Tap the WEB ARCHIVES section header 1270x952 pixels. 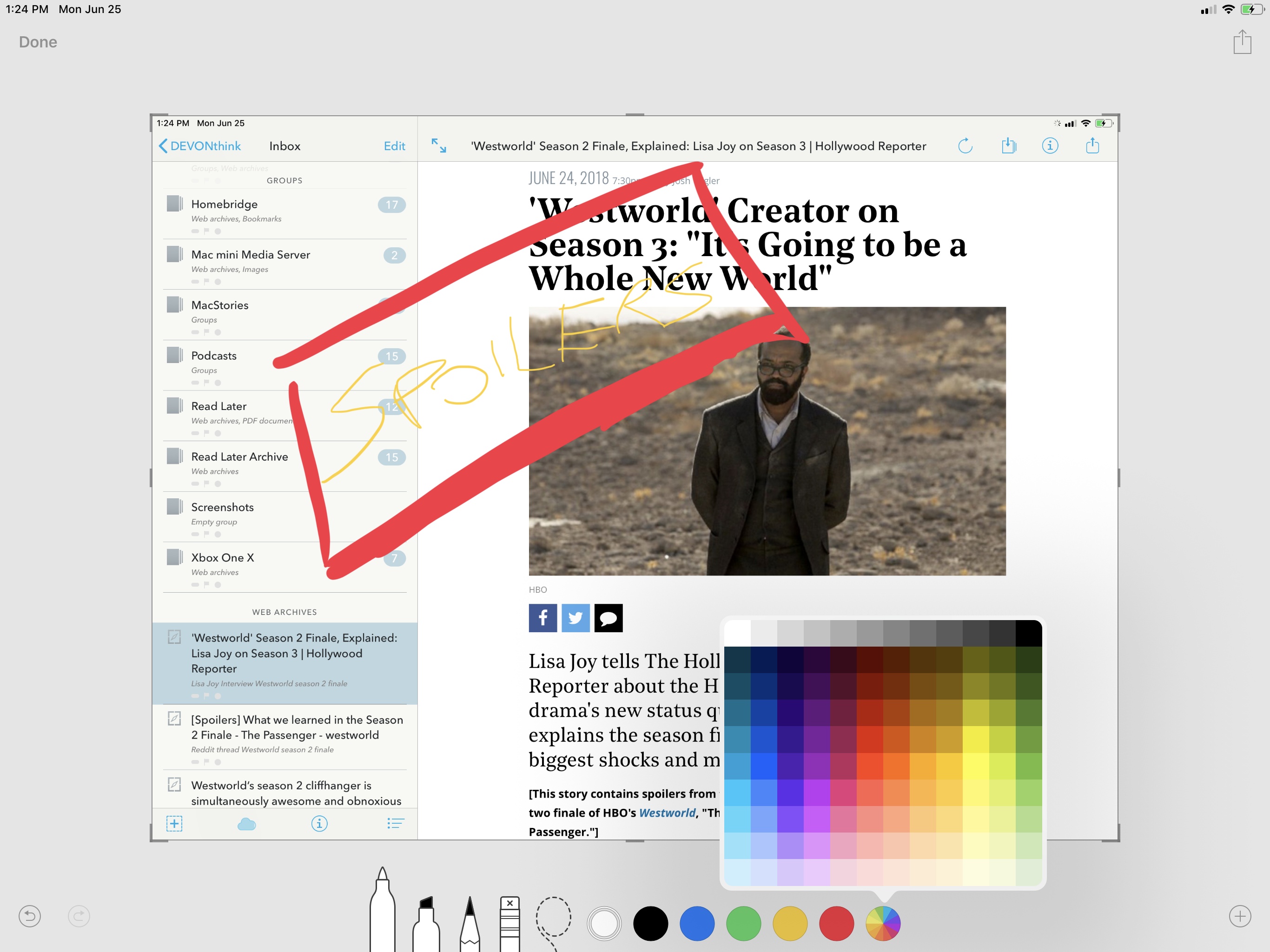[285, 612]
